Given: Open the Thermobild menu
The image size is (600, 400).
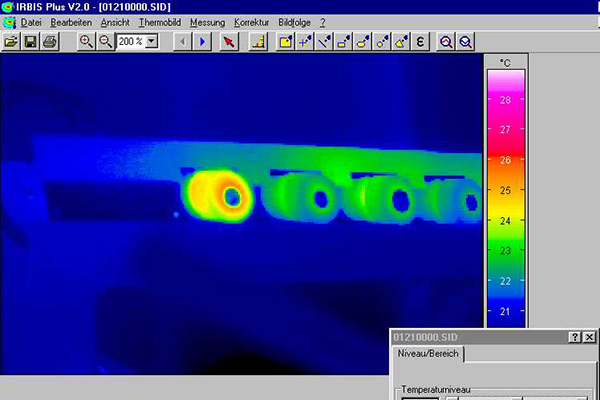Looking at the screenshot, I should click(x=160, y=21).
